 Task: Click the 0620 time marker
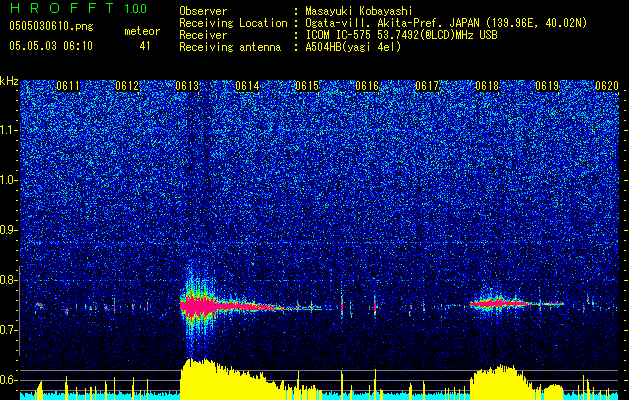(x=607, y=86)
